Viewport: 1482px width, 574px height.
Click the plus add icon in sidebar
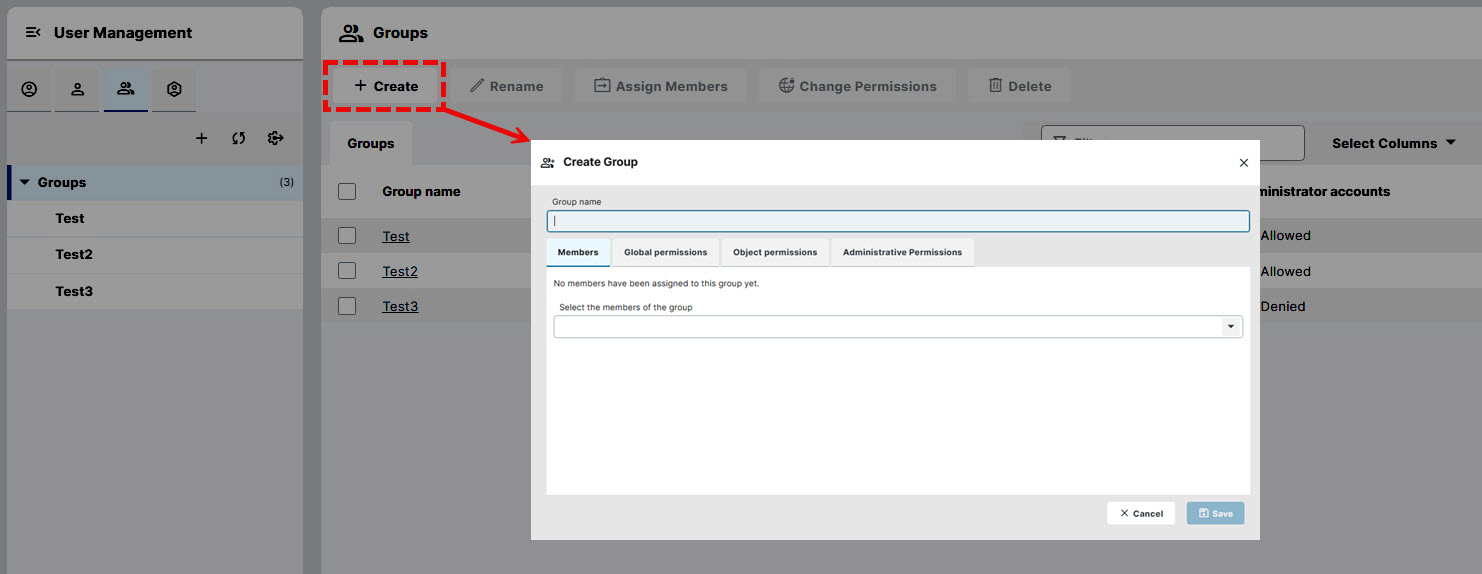click(201, 138)
